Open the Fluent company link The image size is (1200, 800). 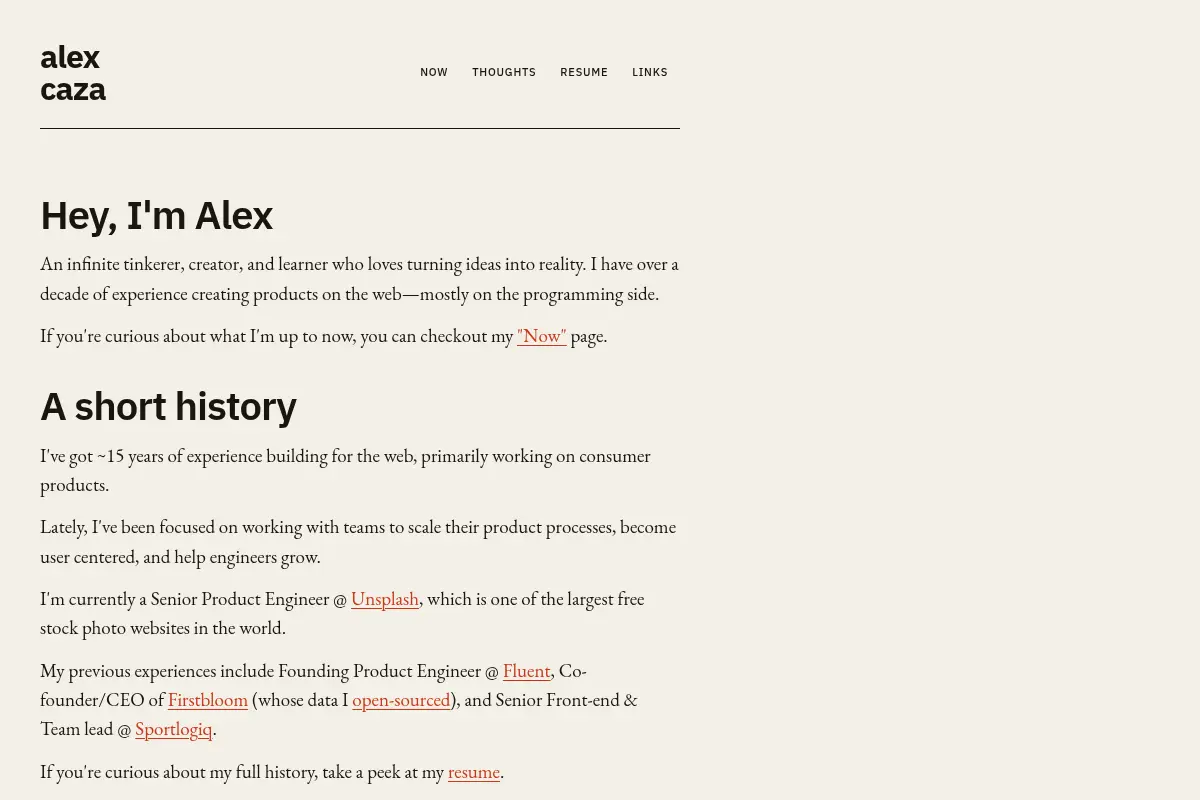pyautogui.click(x=527, y=671)
